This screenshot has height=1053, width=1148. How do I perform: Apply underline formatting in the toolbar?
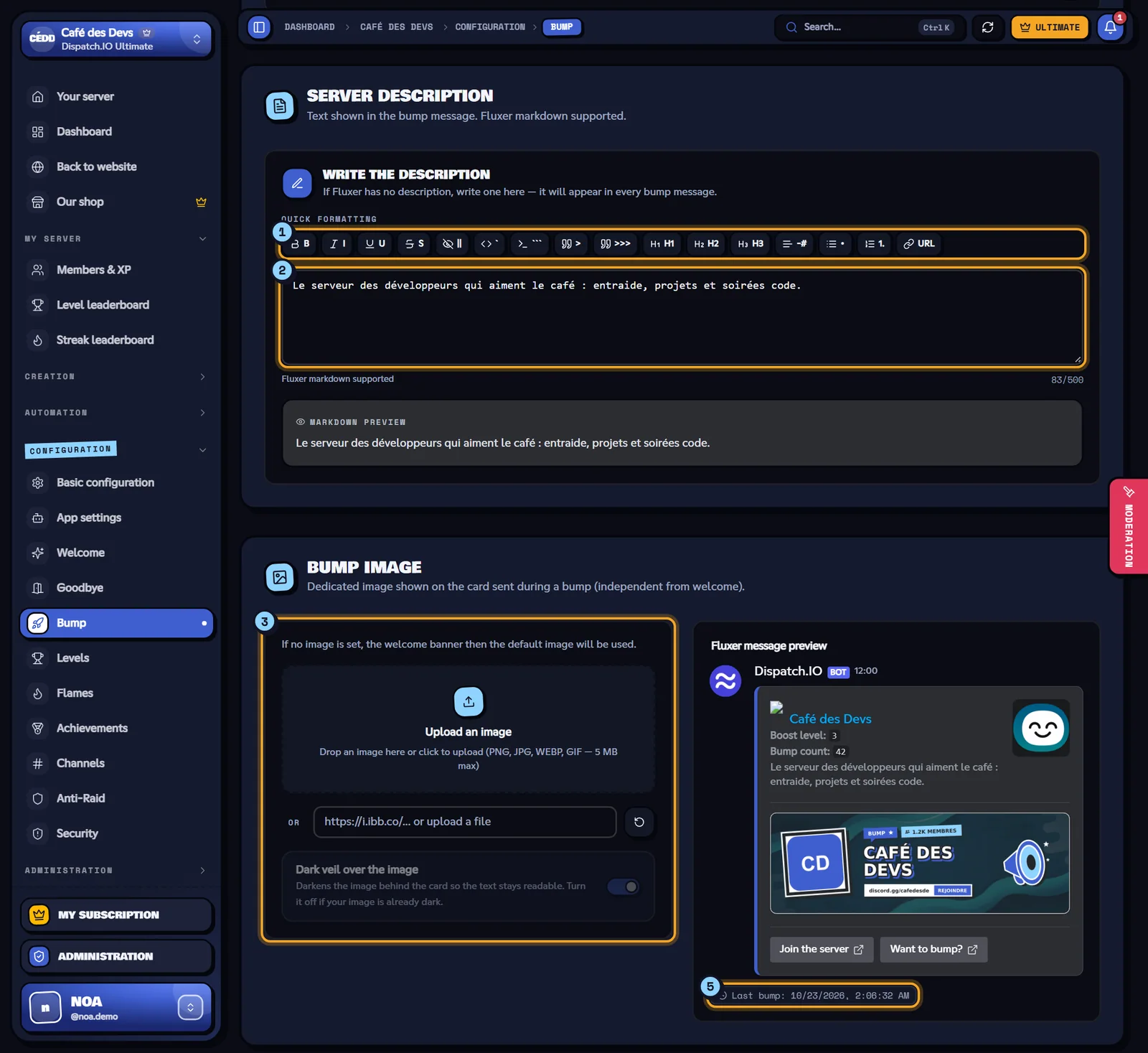(x=375, y=244)
